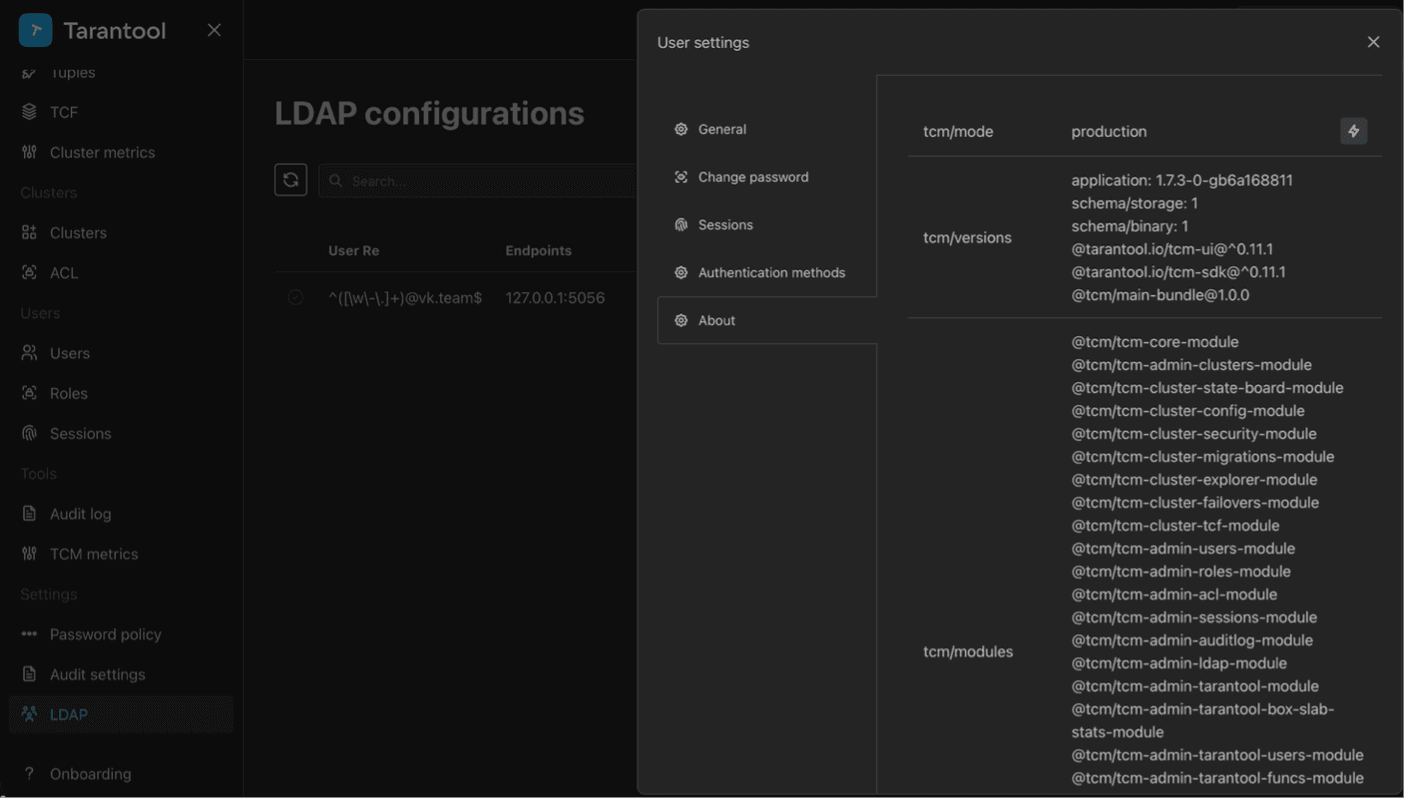
Task: Click the TCM metrics sliders icon
Action: (29, 553)
